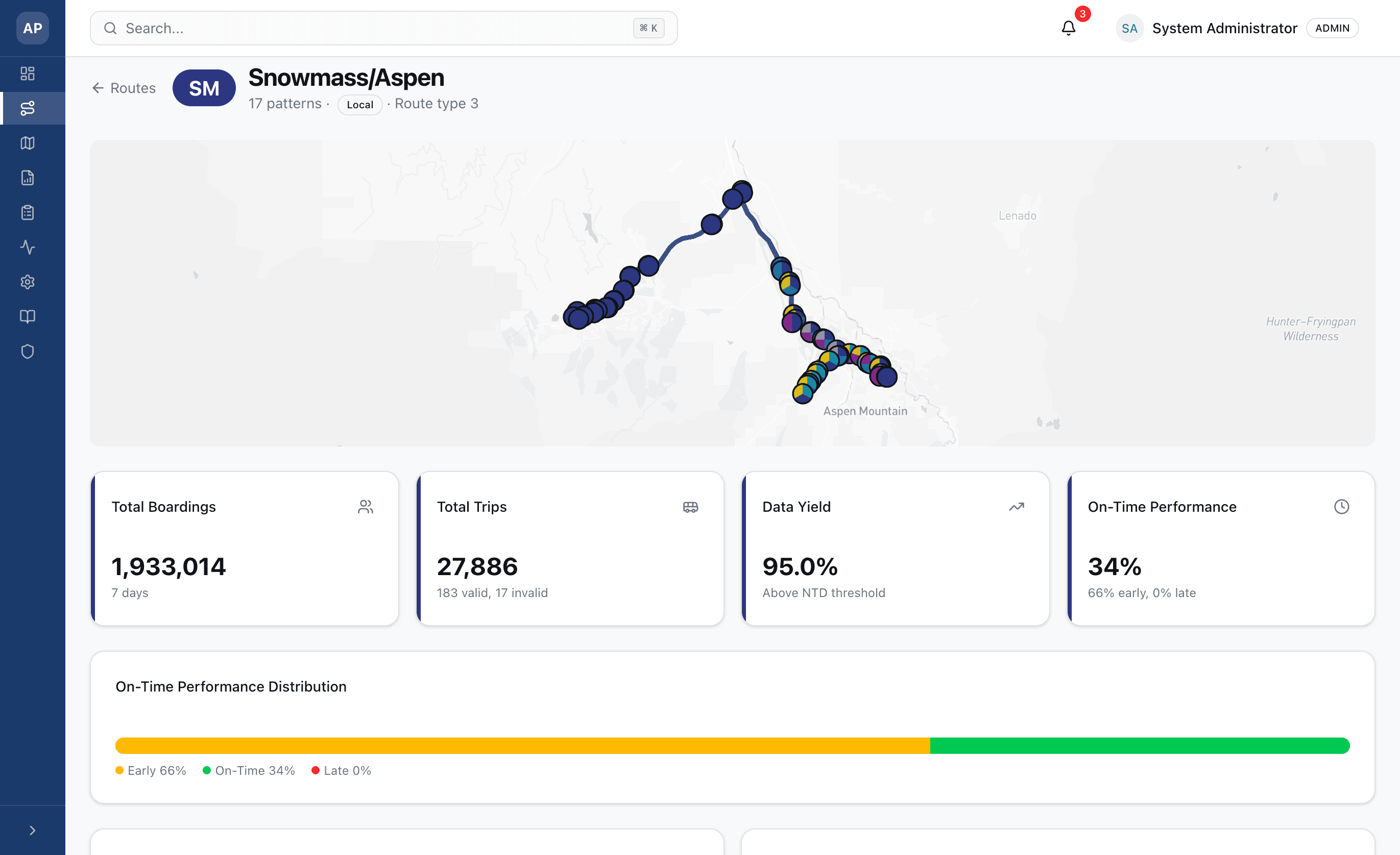Click the 17 patterns text
The width and height of the screenshot is (1400, 855).
coord(285,104)
